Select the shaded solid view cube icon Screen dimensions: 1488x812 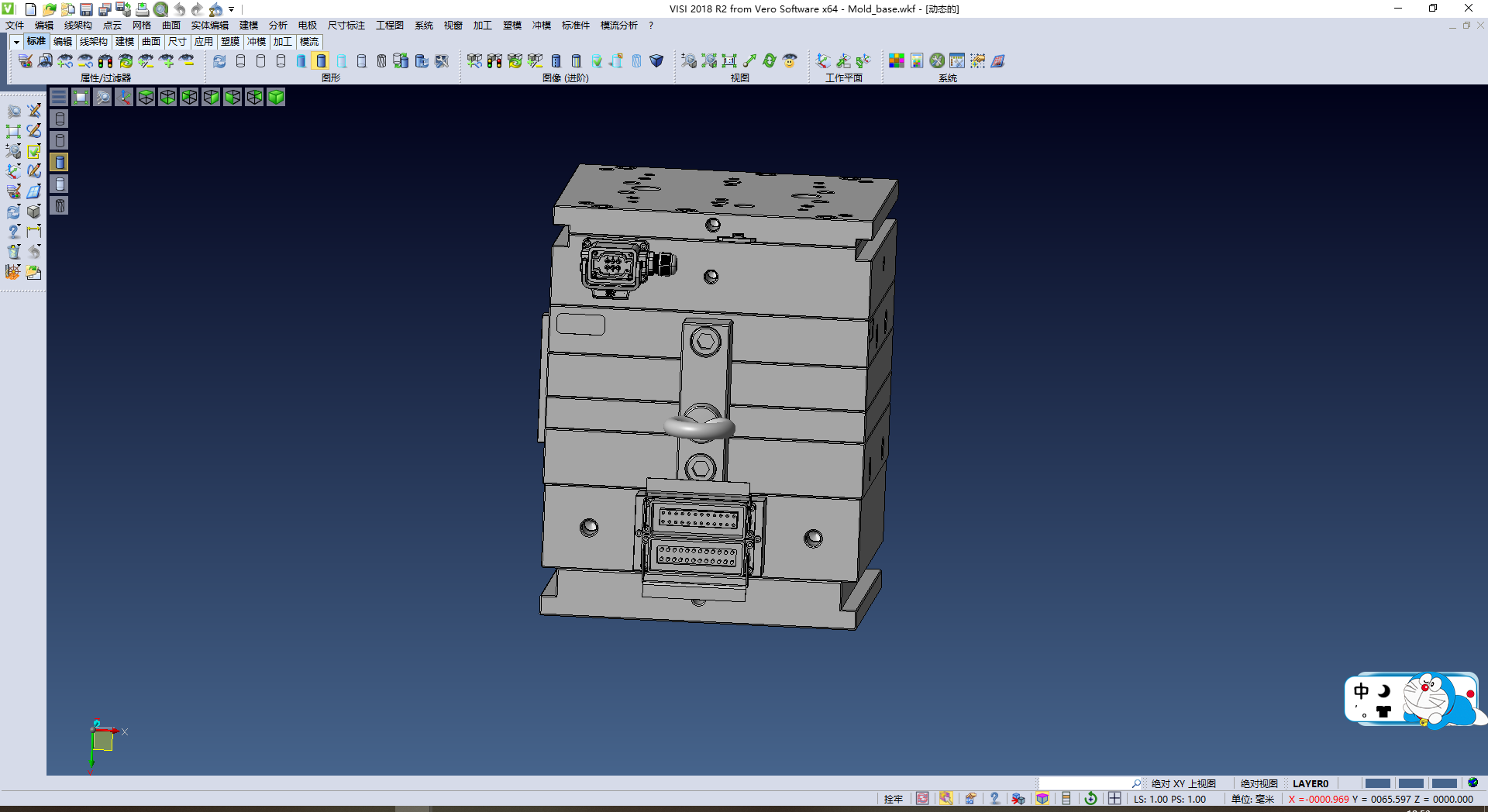(275, 97)
